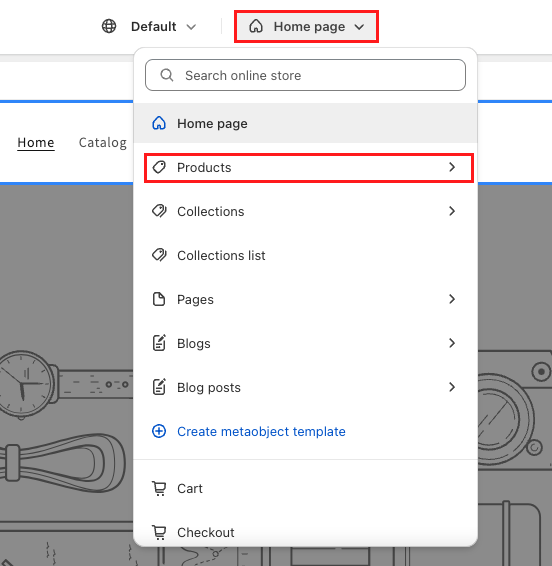Click the Checkout cart icon
The image size is (552, 566).
tap(159, 532)
